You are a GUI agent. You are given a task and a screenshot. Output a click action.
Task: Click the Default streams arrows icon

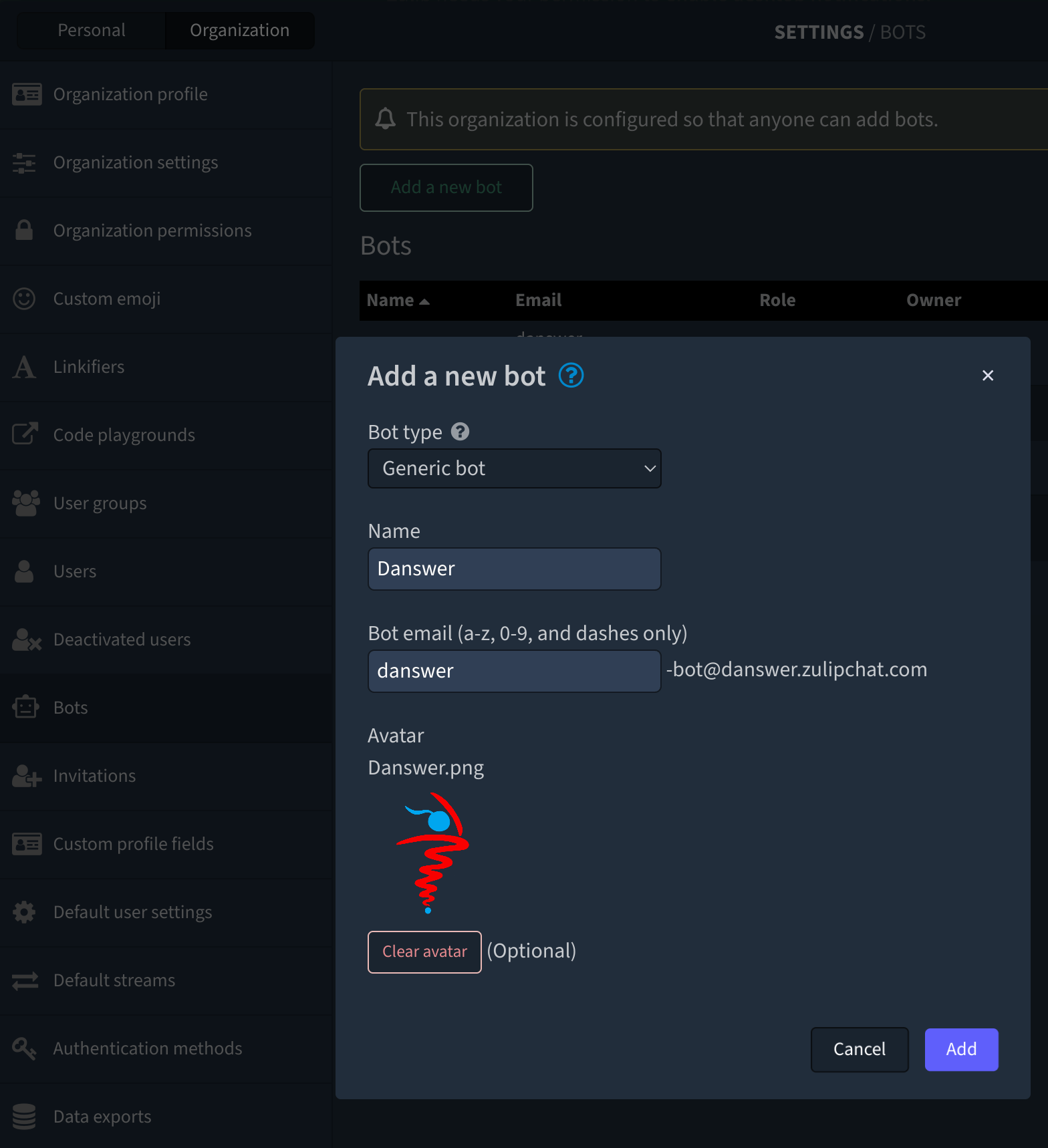[25, 980]
